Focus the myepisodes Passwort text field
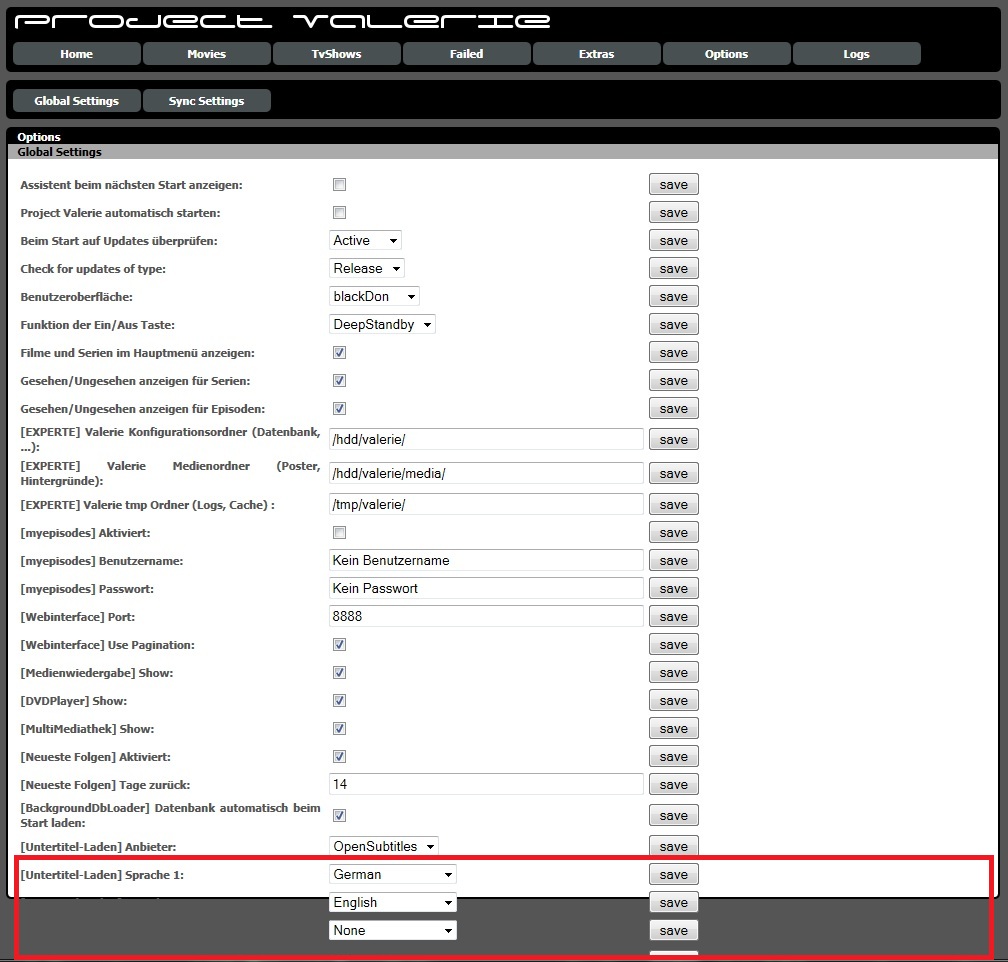This screenshot has height=962, width=1008. coord(486,589)
